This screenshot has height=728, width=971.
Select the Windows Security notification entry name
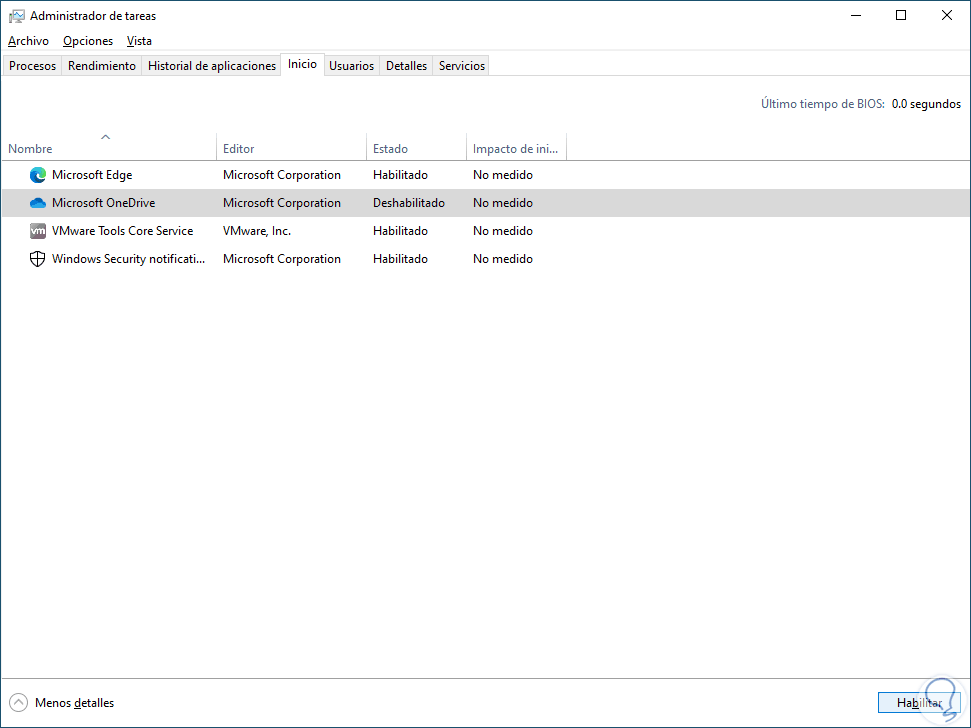pyautogui.click(x=128, y=259)
